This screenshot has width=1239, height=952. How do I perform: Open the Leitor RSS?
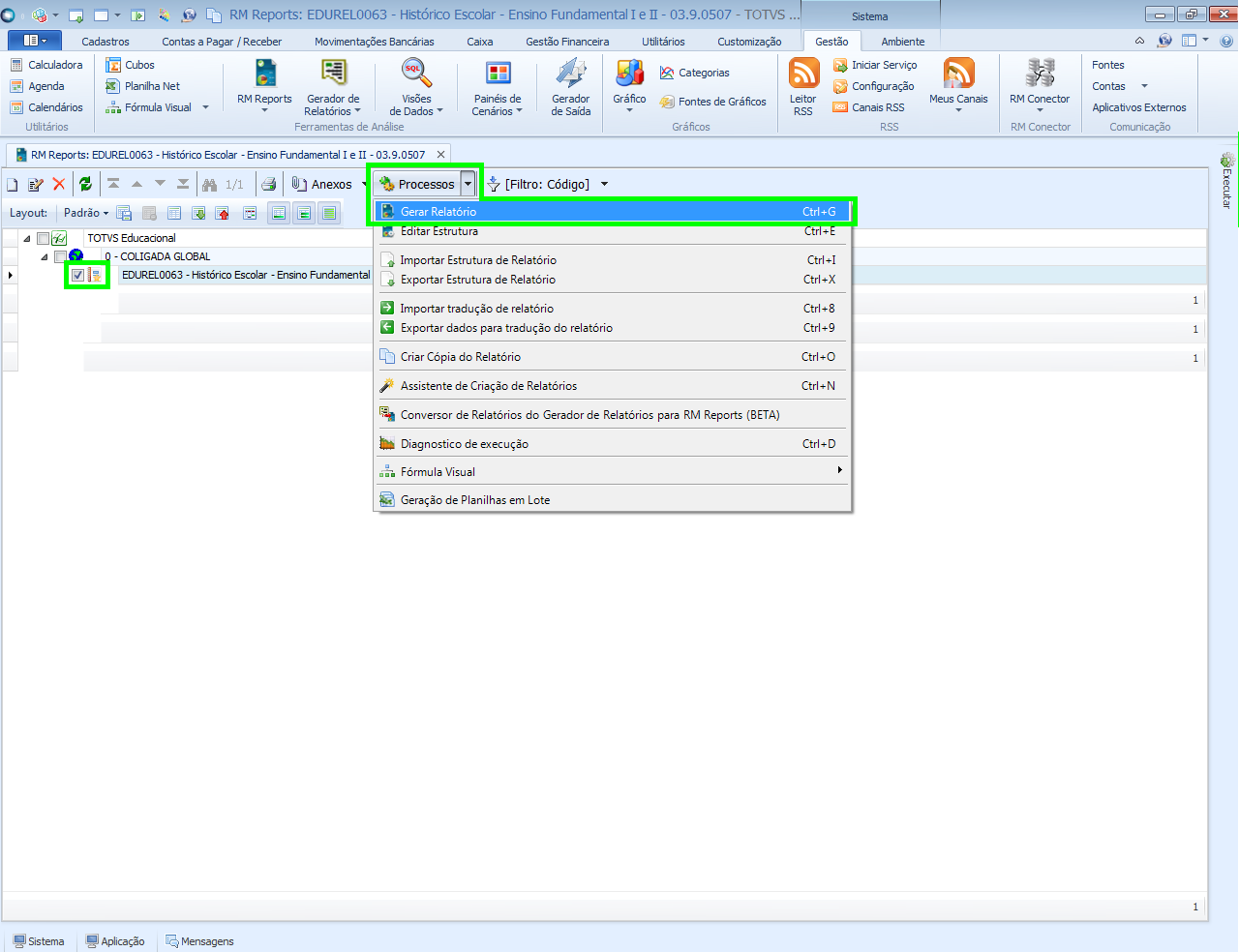coord(803,87)
